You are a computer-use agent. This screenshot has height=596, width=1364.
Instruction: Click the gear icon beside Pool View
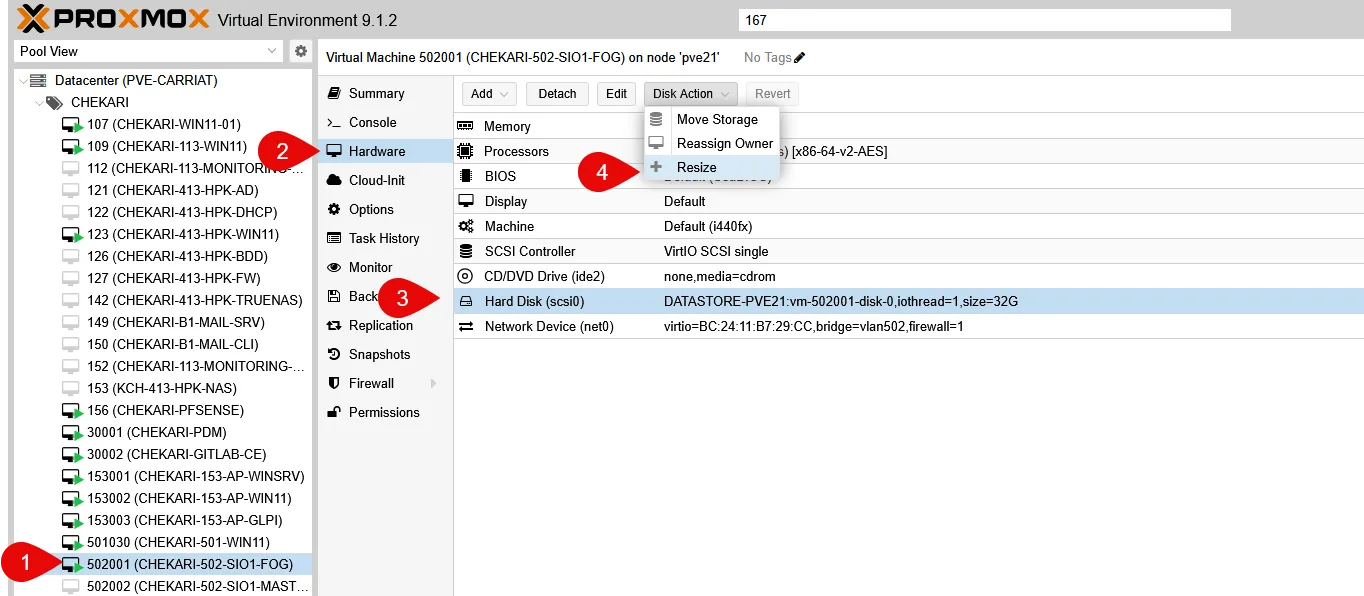pyautogui.click(x=300, y=51)
